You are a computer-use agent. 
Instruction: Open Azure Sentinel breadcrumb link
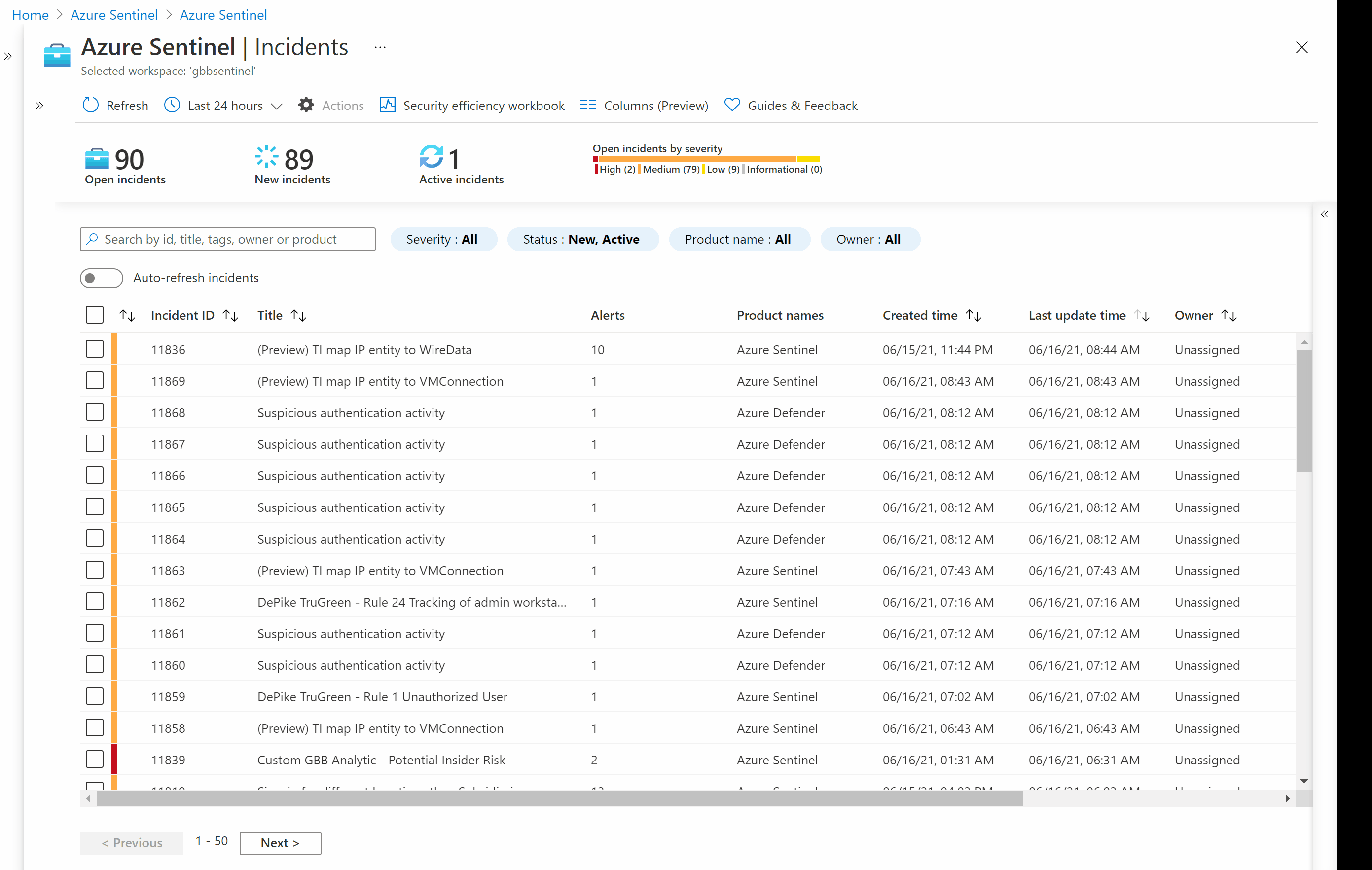pyautogui.click(x=114, y=14)
